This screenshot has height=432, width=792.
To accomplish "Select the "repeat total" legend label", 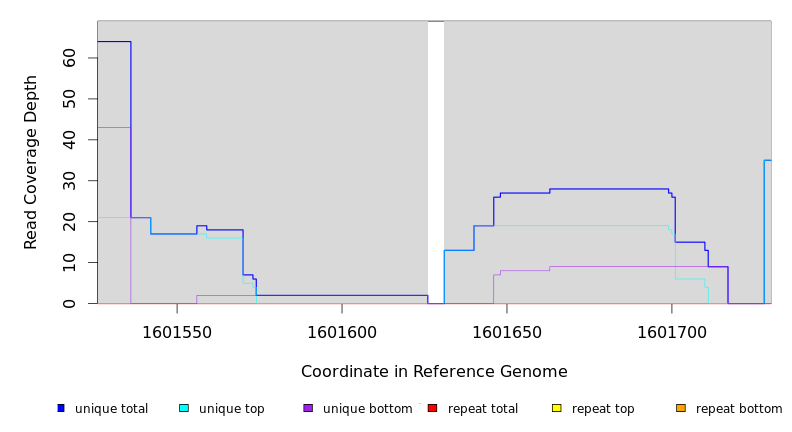I will pyautogui.click(x=483, y=409).
